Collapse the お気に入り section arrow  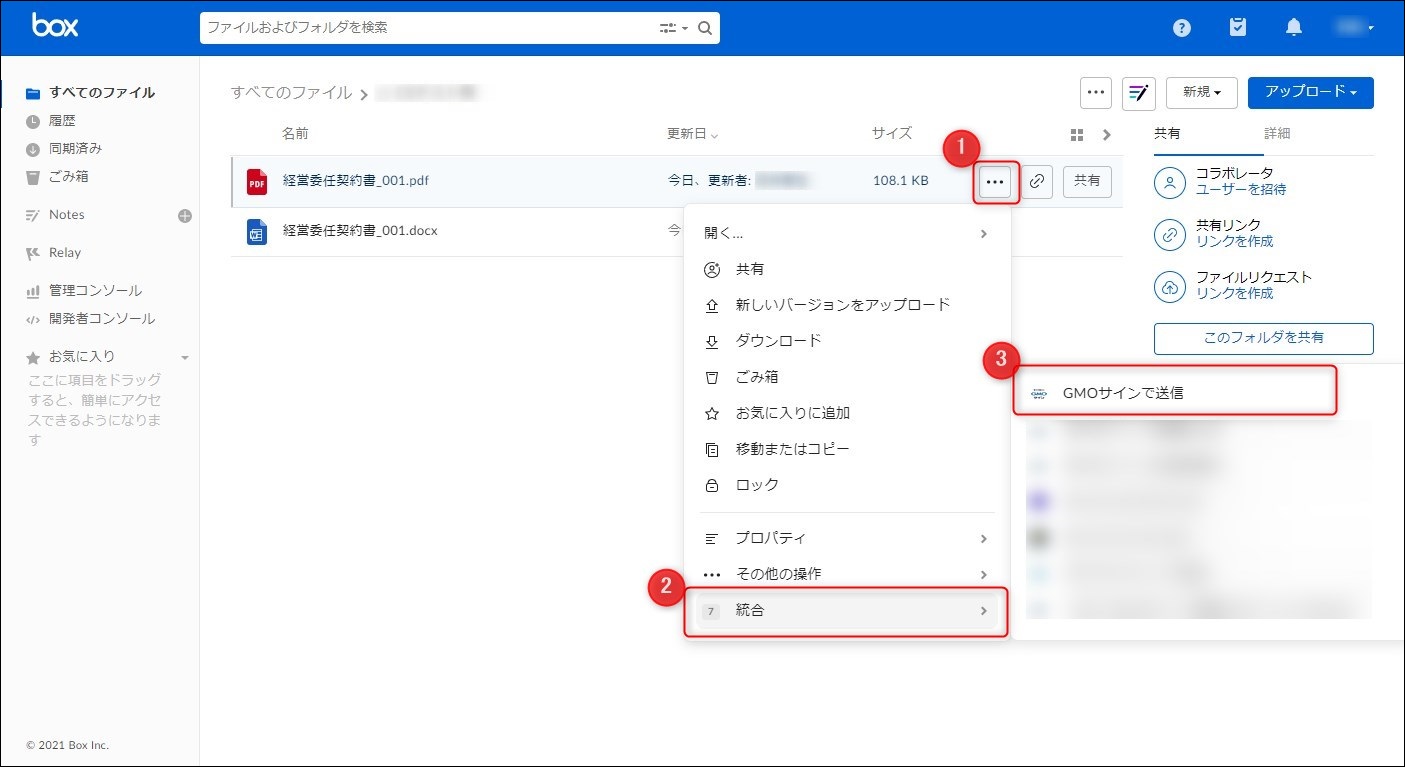(x=184, y=357)
